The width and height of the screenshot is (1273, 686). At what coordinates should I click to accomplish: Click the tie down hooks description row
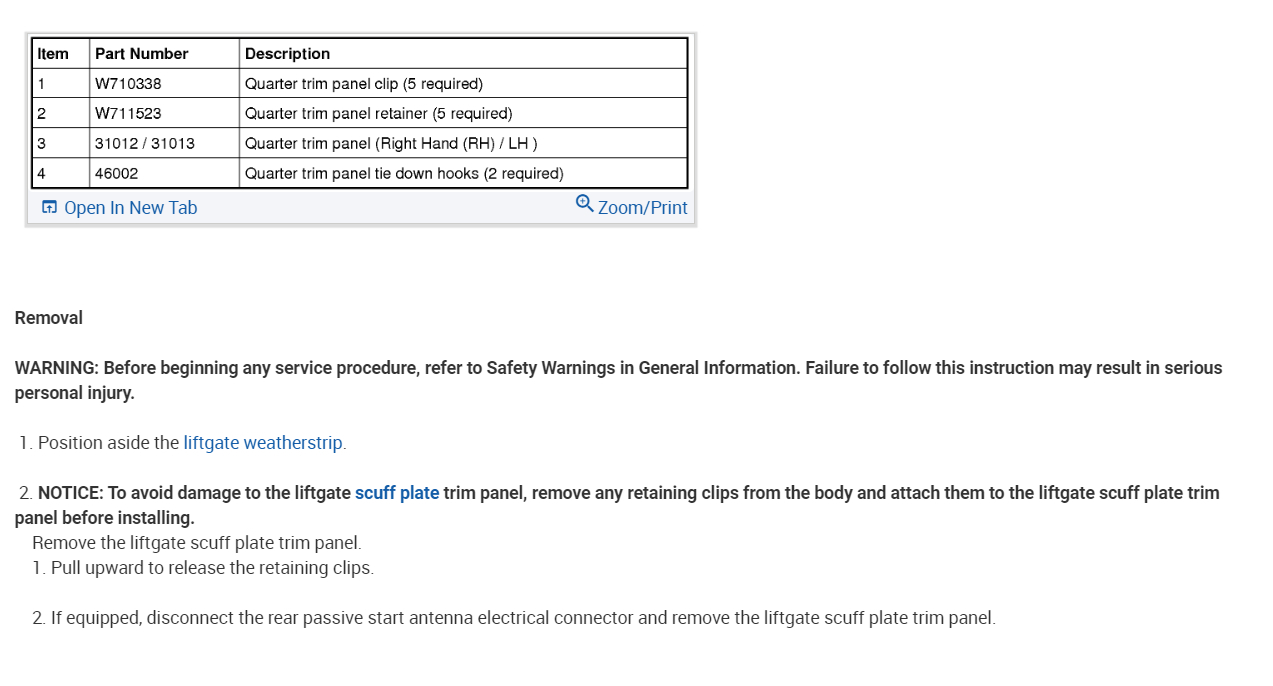click(404, 174)
